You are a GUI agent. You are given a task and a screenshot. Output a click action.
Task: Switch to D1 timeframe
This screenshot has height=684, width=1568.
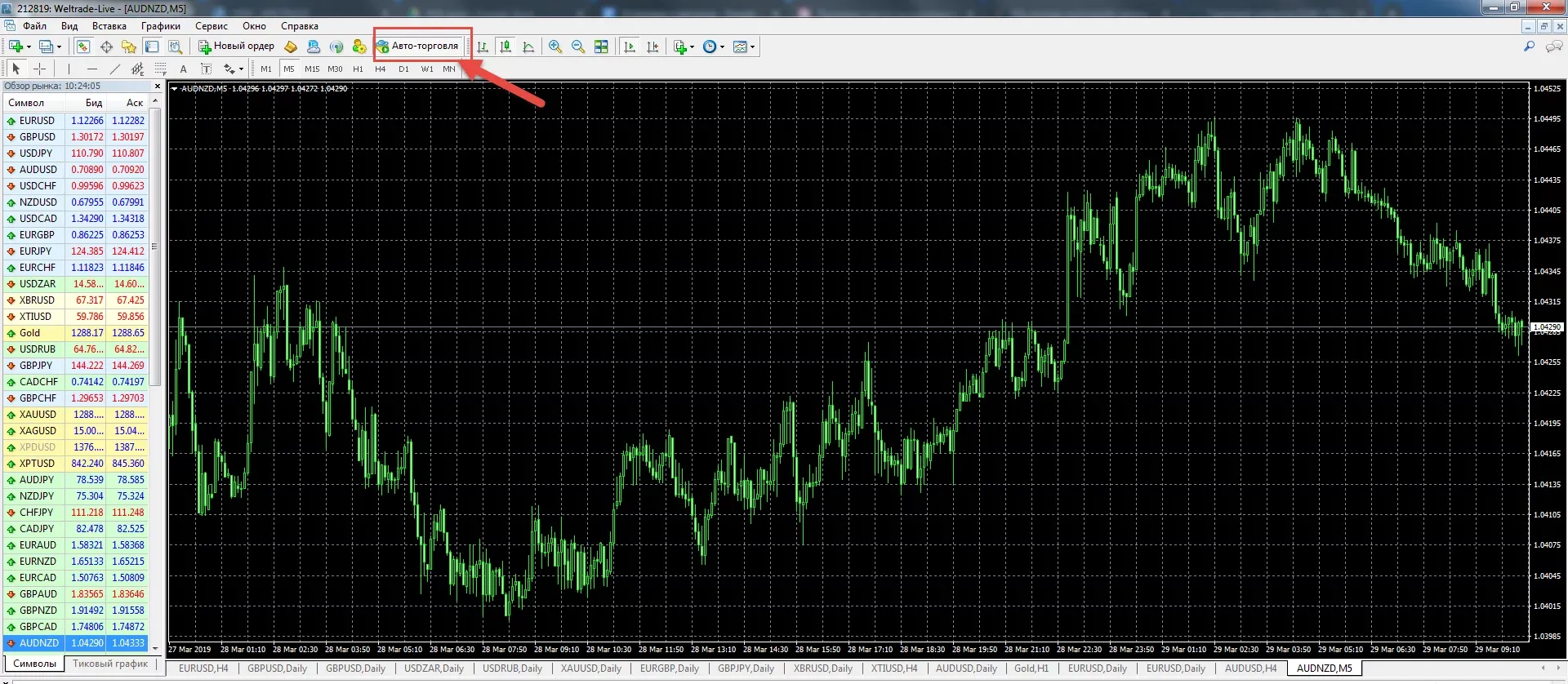pos(403,69)
